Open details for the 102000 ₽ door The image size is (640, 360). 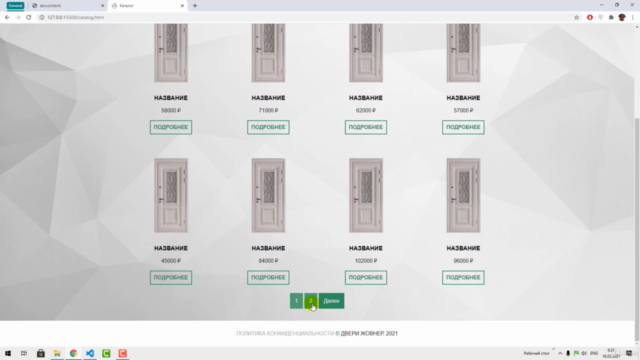point(366,278)
